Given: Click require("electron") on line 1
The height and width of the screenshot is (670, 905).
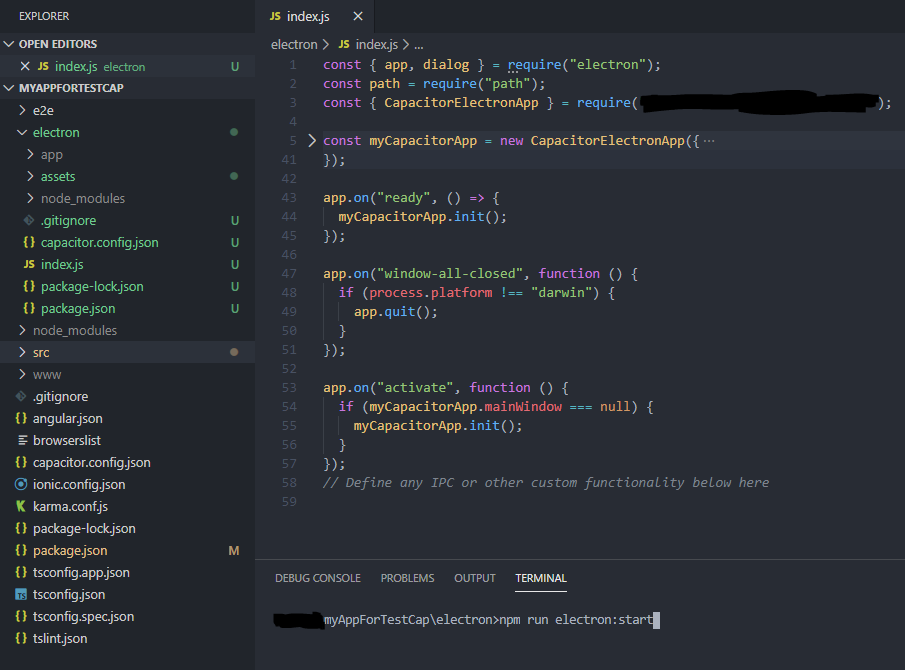Looking at the screenshot, I should tap(580, 65).
